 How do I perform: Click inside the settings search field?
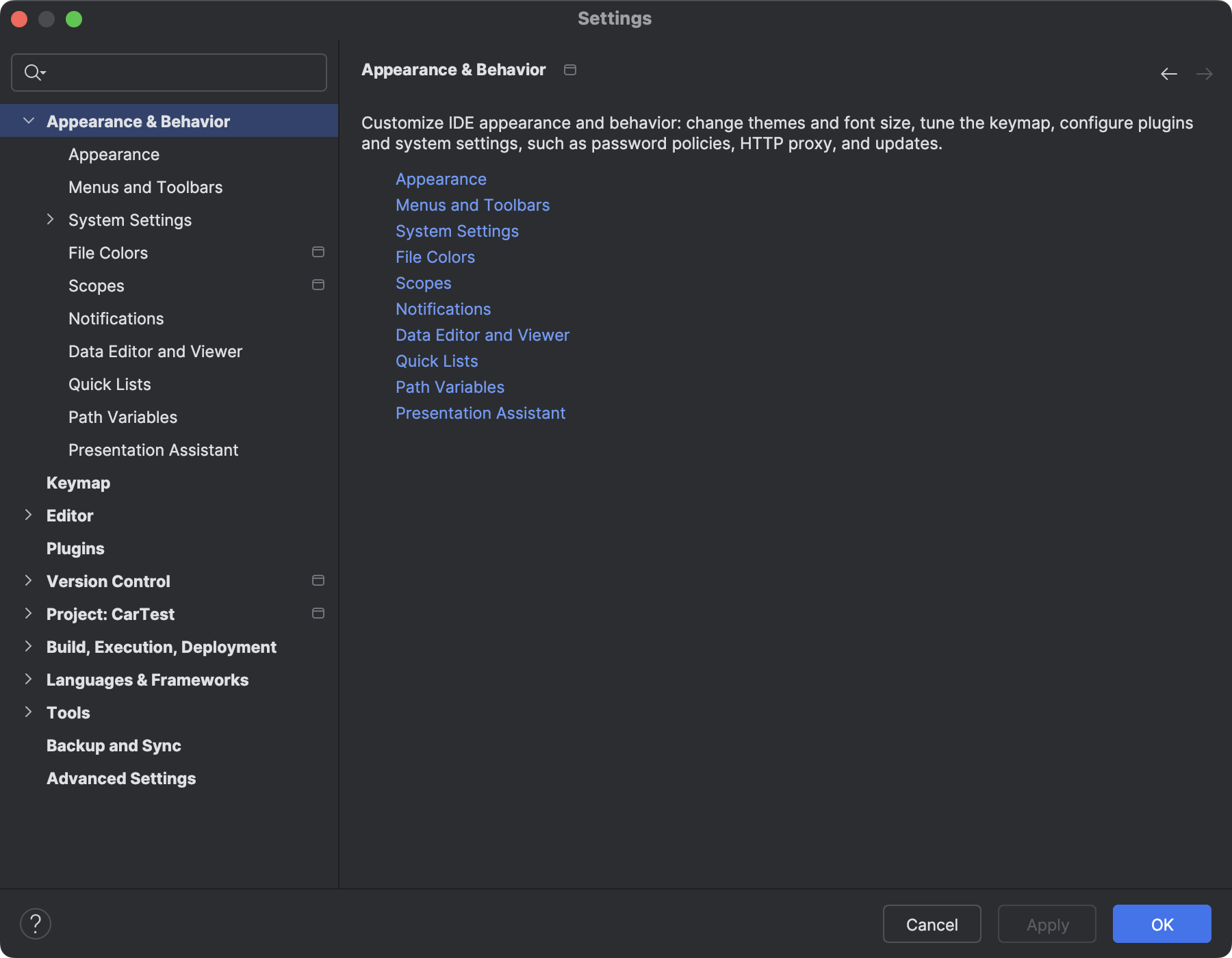tap(168, 72)
